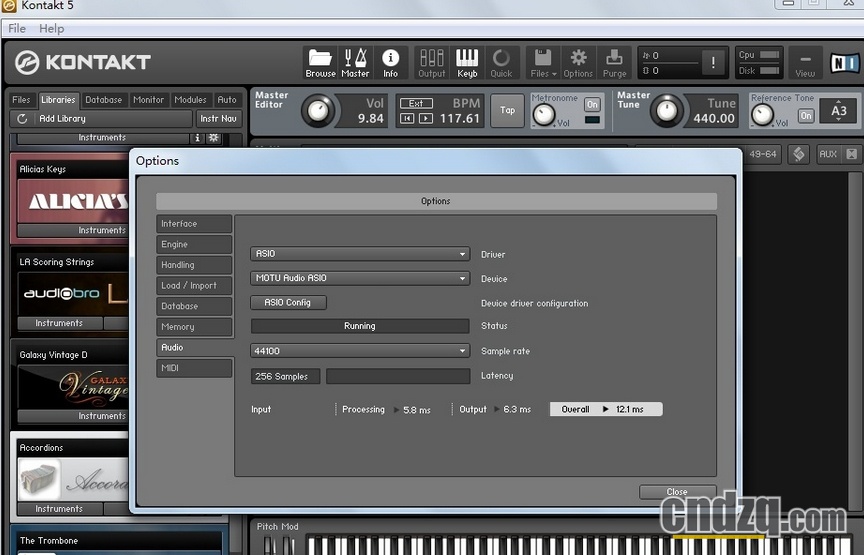Toggle the Ext tempo sync button

coord(416,103)
